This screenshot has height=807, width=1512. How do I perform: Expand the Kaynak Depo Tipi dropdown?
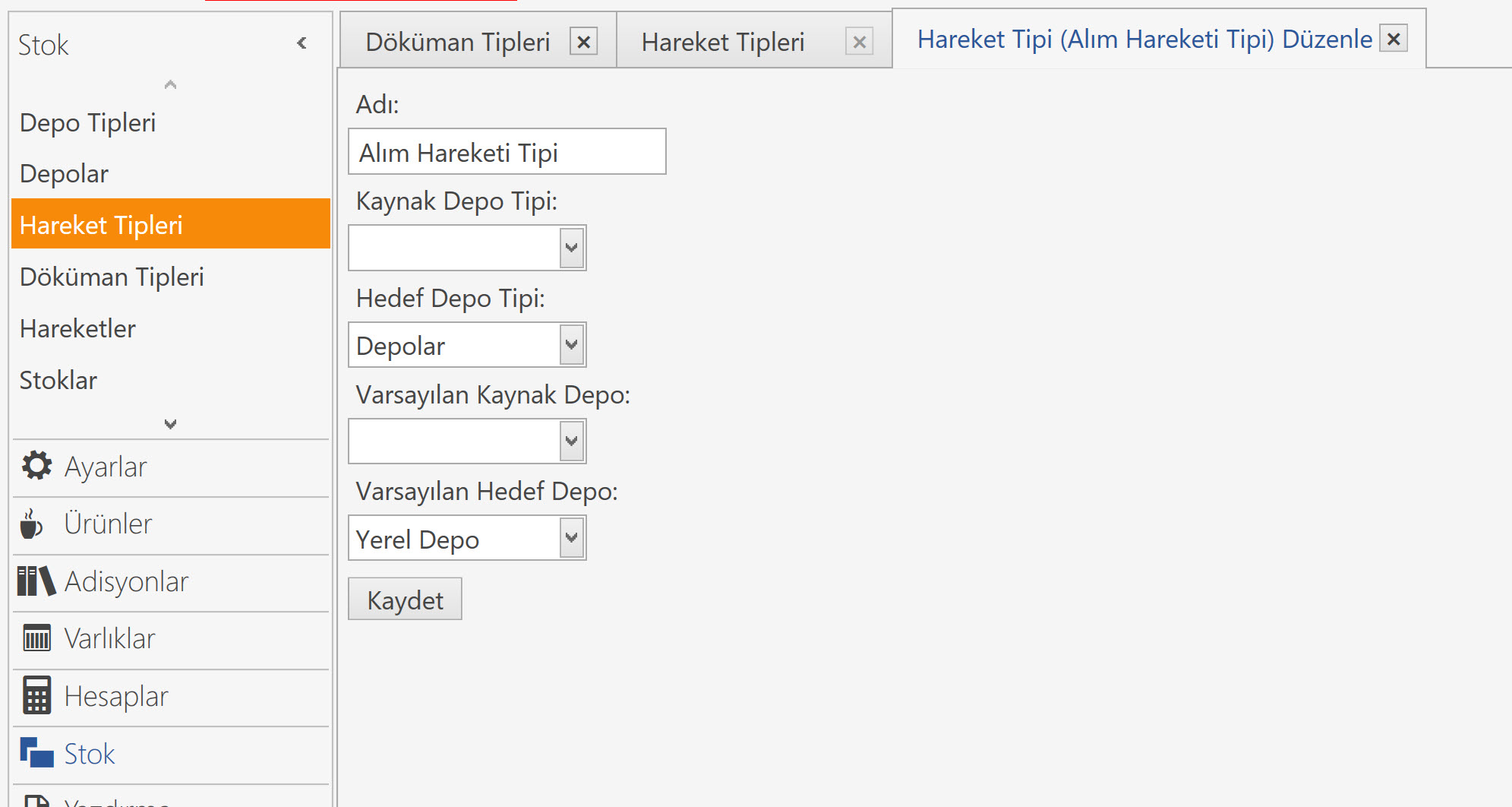[x=572, y=248]
